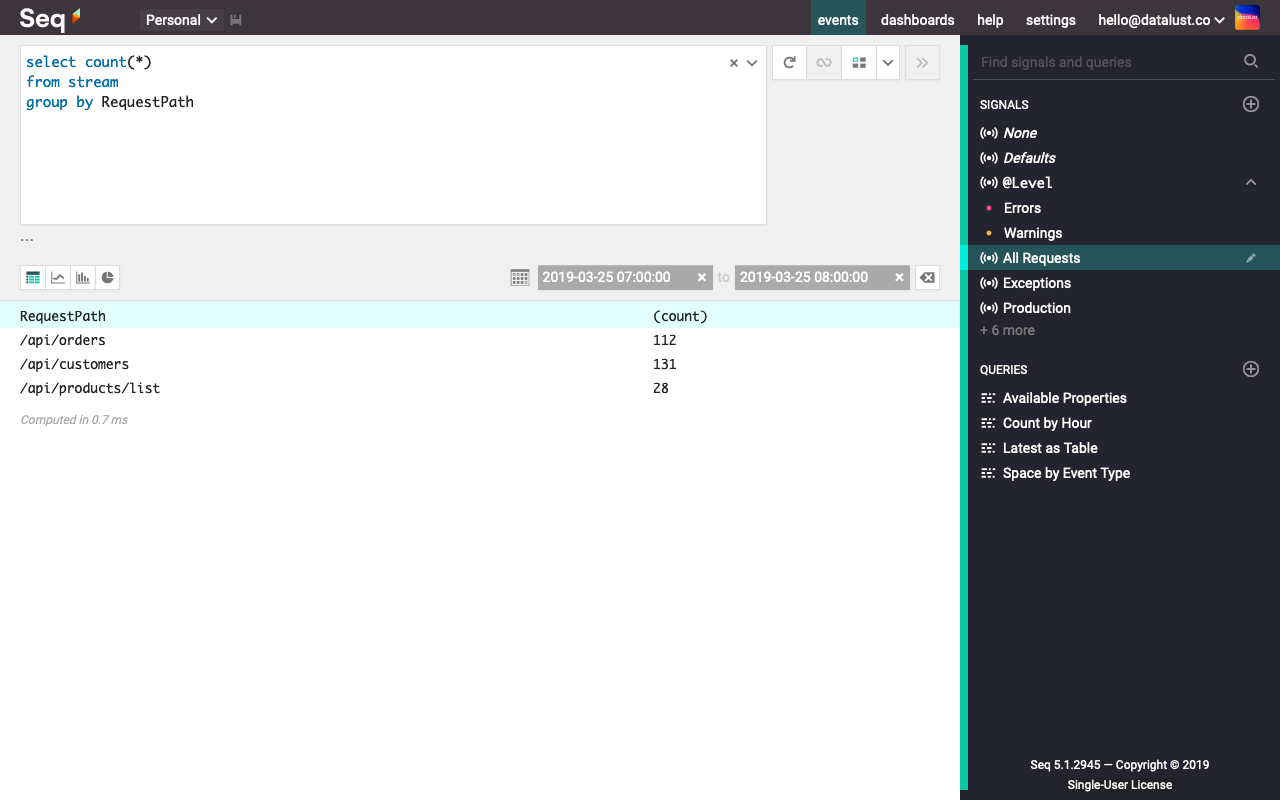Image resolution: width=1280 pixels, height=800 pixels.
Task: Clear the start time 07:00:00 value
Action: click(702, 277)
